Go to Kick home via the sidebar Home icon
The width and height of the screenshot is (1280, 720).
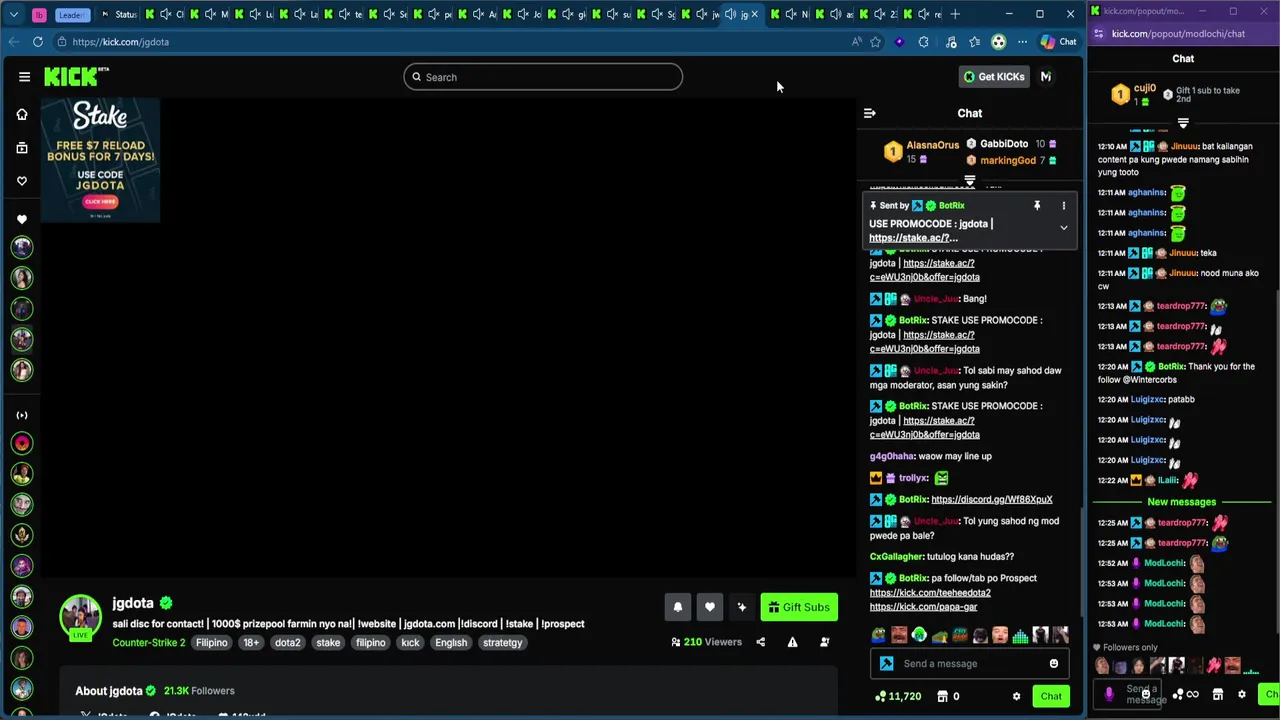click(22, 114)
